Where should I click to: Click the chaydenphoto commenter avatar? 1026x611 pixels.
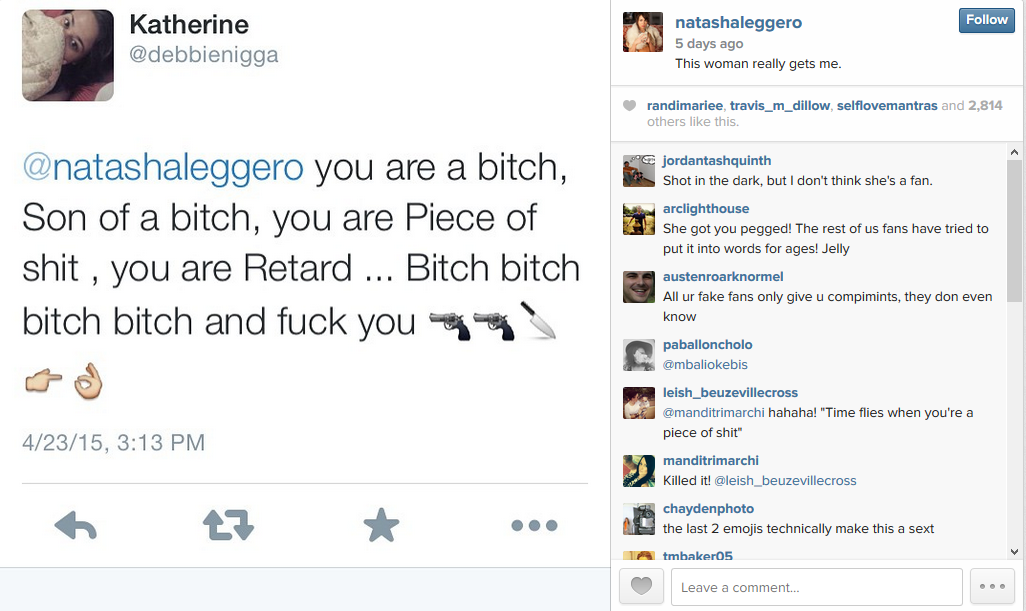[639, 519]
